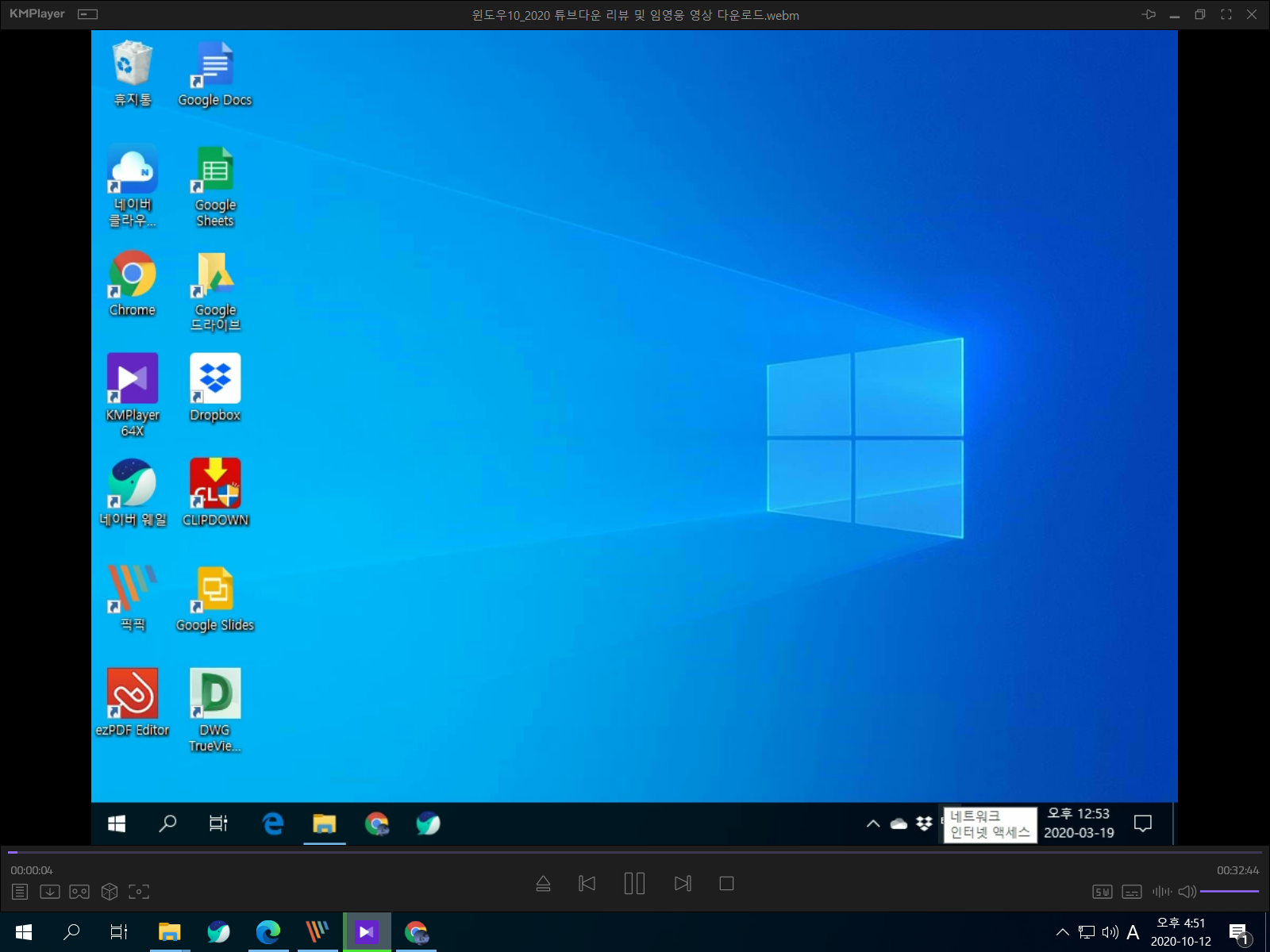The width and height of the screenshot is (1270, 952).
Task: Seek on the video progress bar
Action: pyautogui.click(x=635, y=852)
